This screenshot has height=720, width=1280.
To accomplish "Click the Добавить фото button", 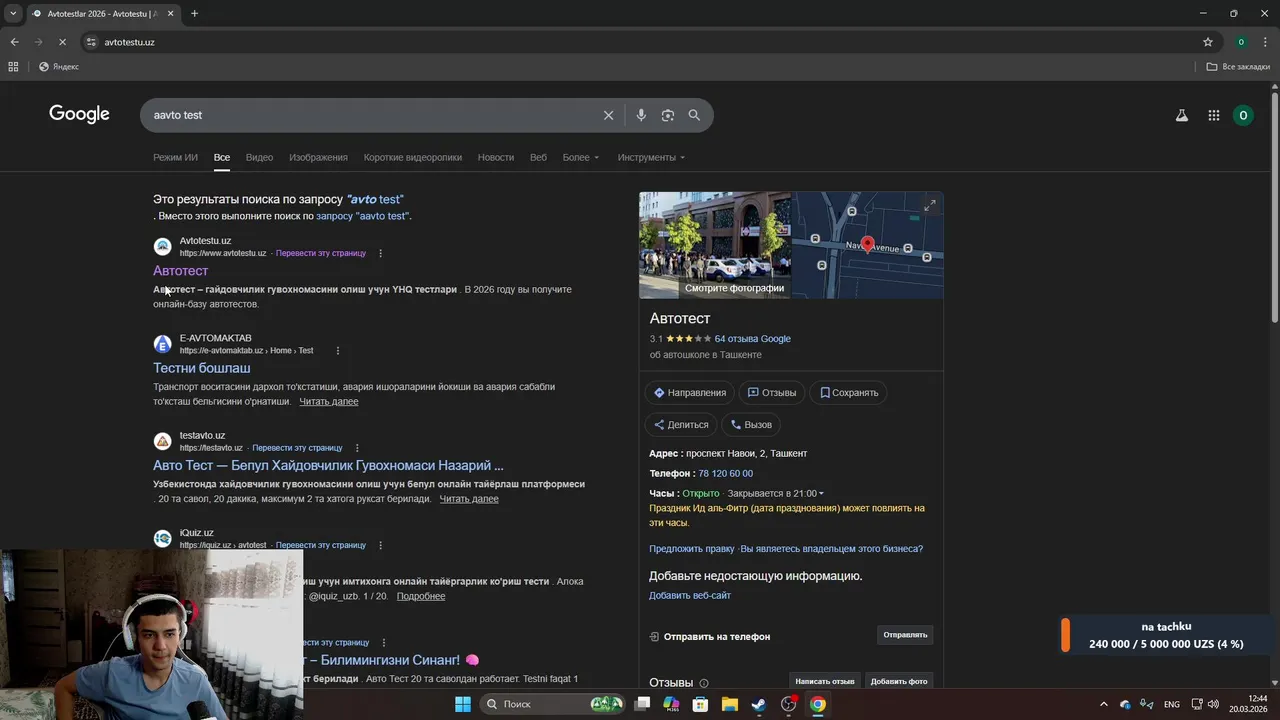I will pyautogui.click(x=899, y=681).
